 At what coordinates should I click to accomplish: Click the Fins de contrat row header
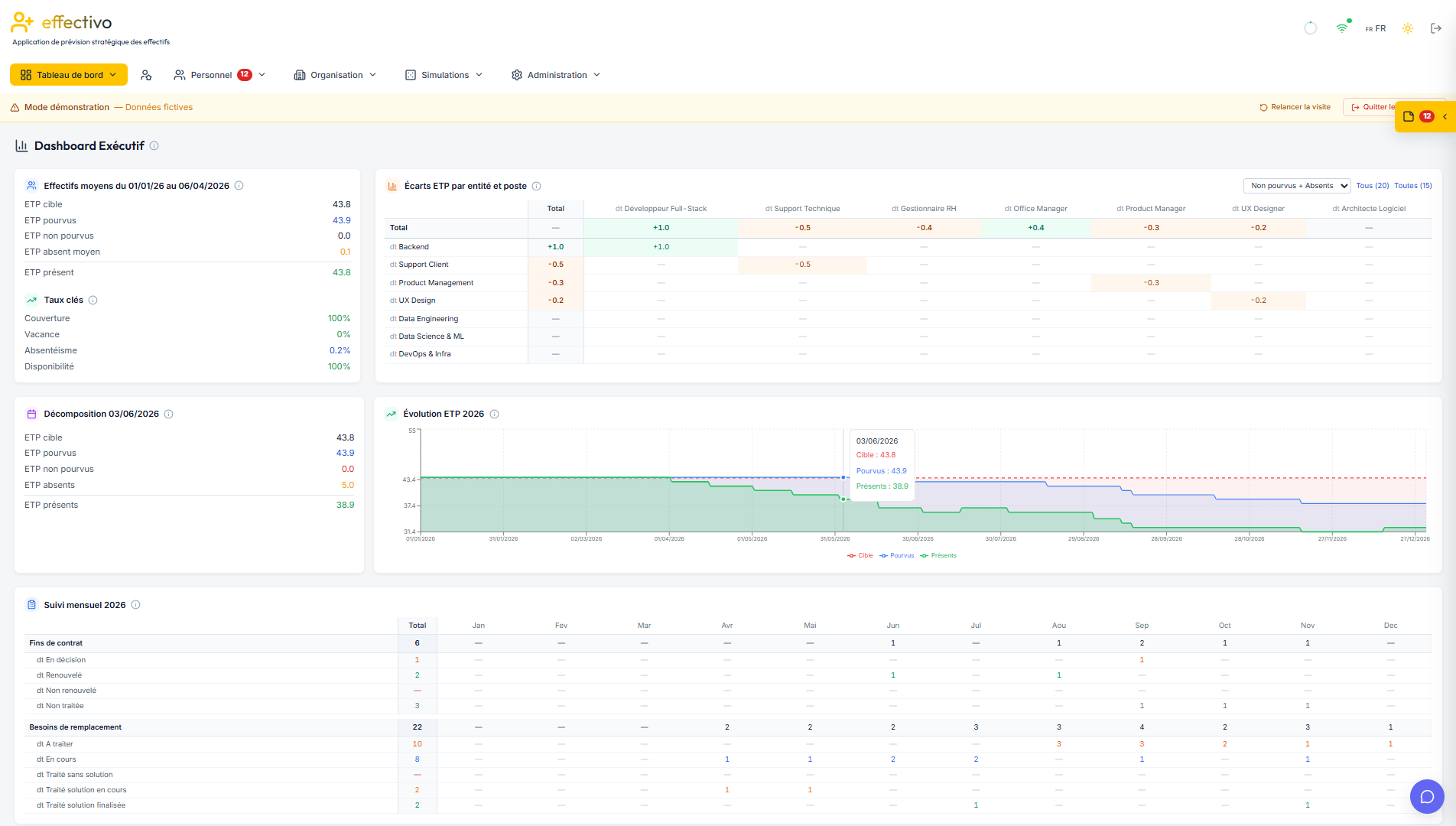click(56, 643)
